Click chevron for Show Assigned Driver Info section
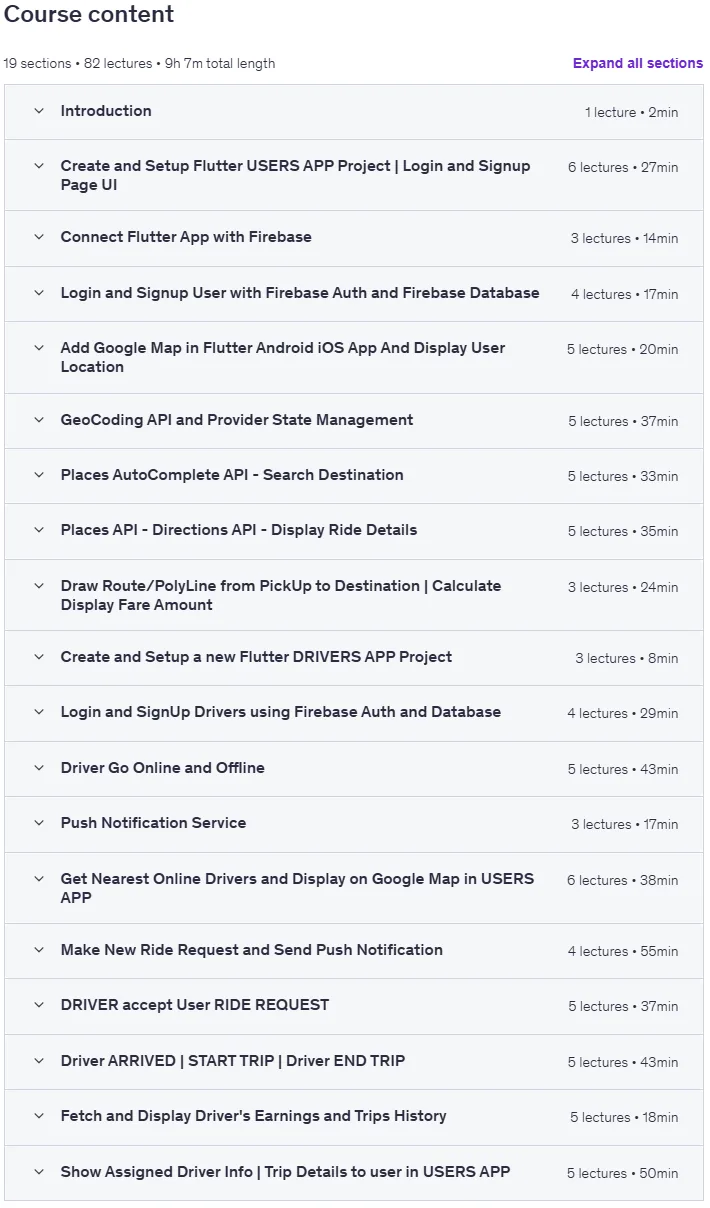This screenshot has height=1208, width=710. 39,1172
